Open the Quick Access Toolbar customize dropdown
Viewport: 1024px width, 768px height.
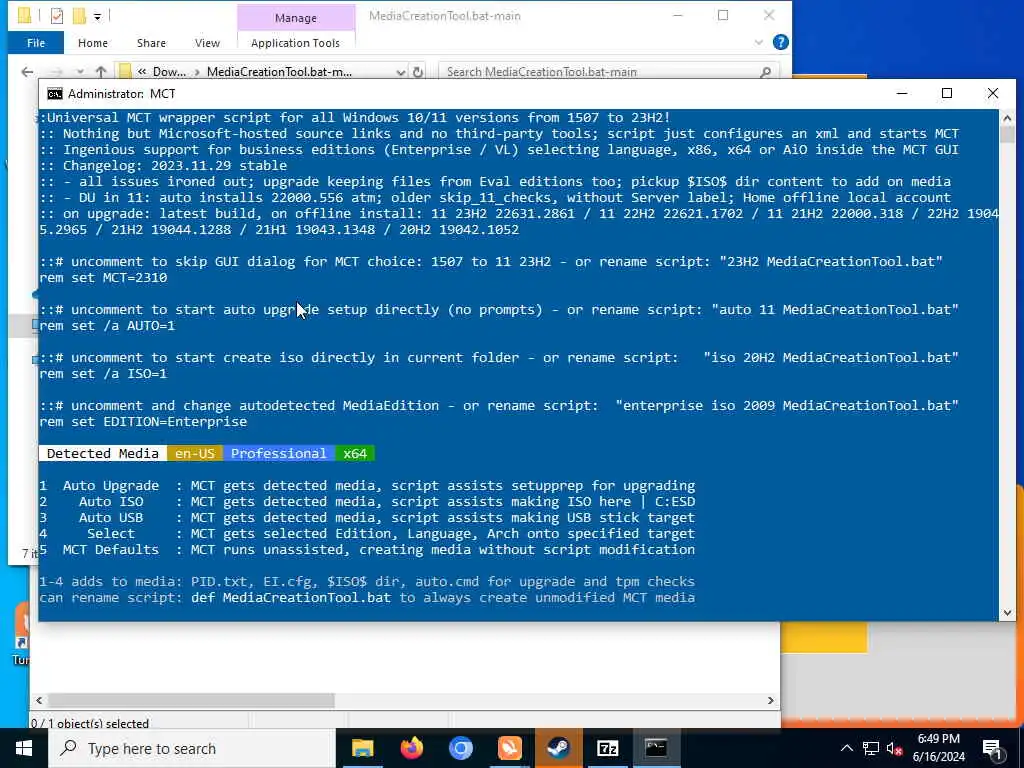pyautogui.click(x=97, y=16)
